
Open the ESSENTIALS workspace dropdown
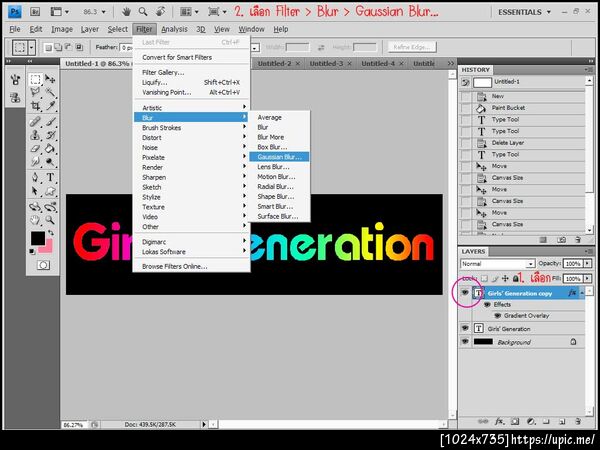click(524, 12)
